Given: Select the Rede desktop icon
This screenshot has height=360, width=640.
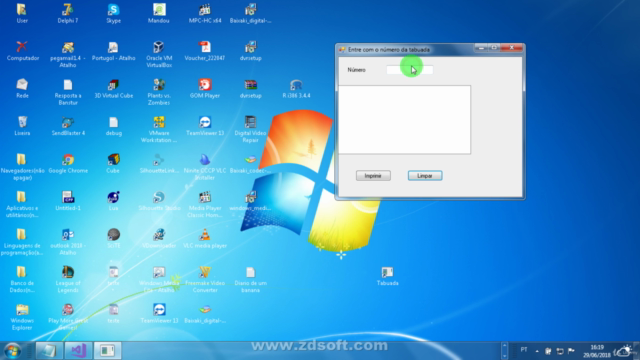Looking at the screenshot, I should [22, 88].
